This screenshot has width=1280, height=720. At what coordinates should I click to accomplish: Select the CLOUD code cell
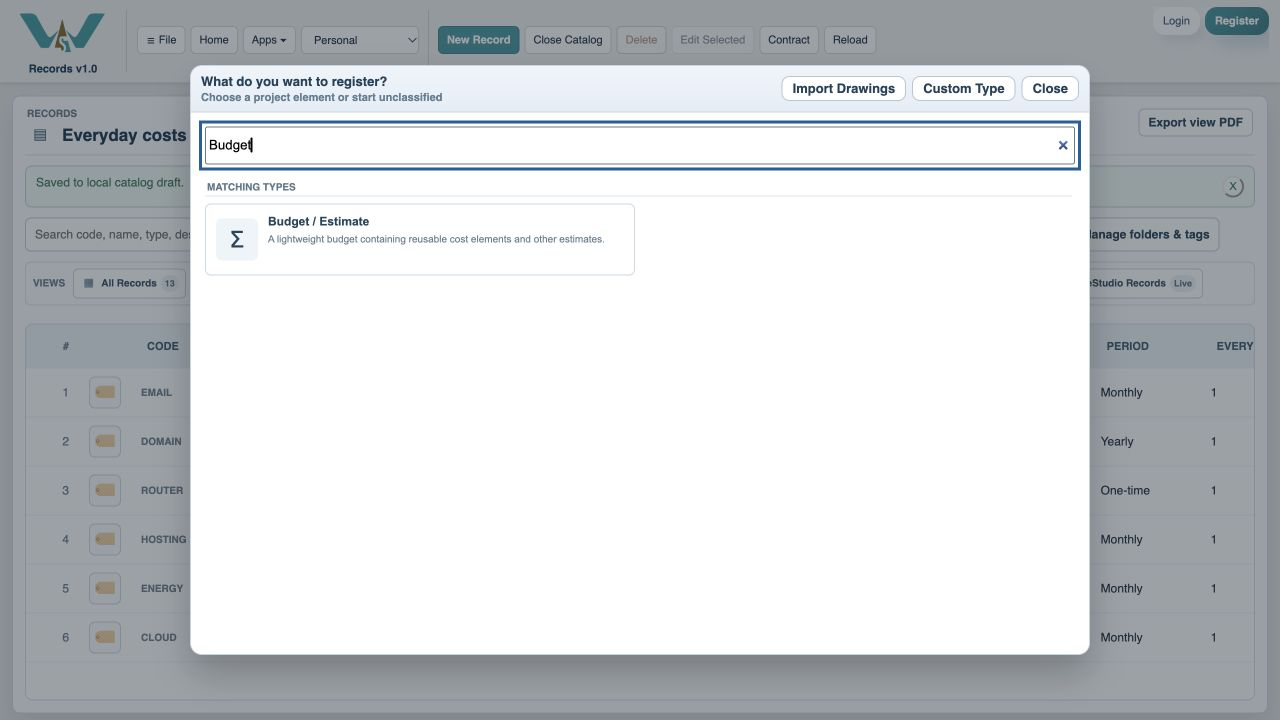[159, 637]
